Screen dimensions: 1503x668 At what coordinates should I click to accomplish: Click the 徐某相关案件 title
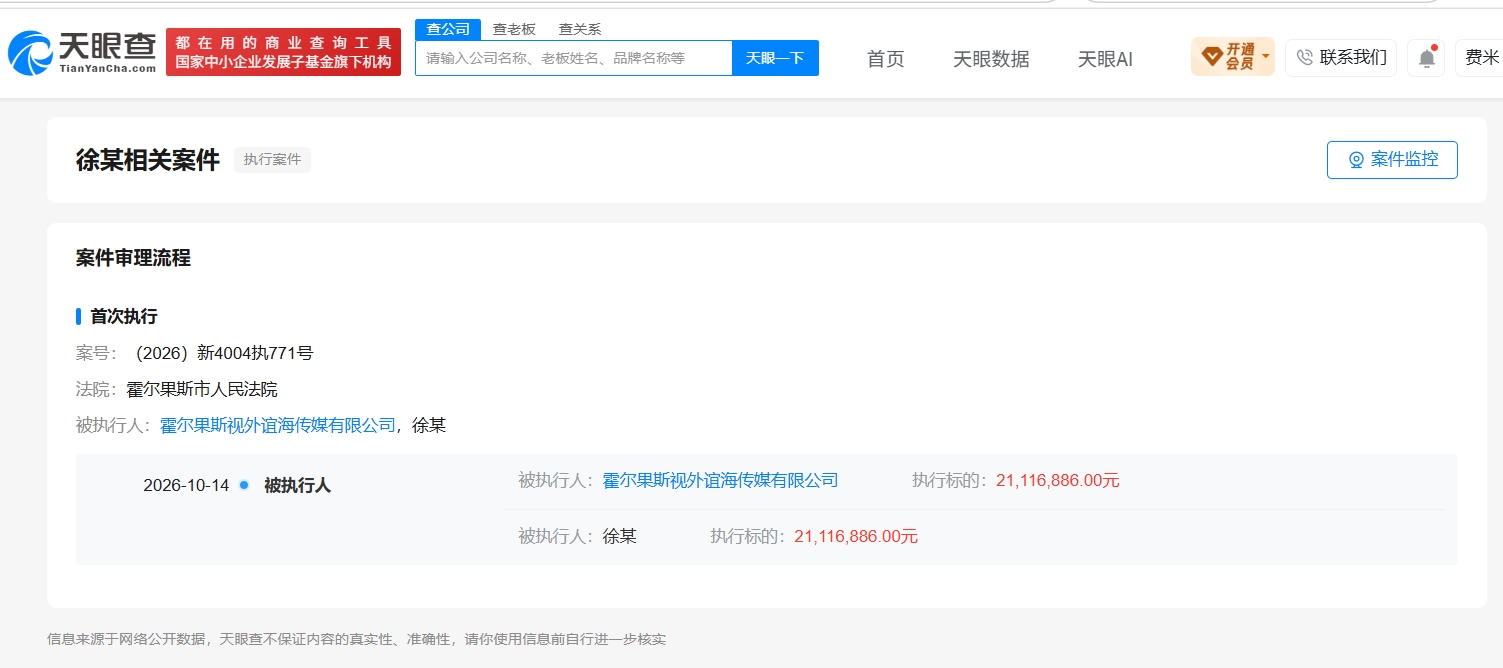coord(148,160)
